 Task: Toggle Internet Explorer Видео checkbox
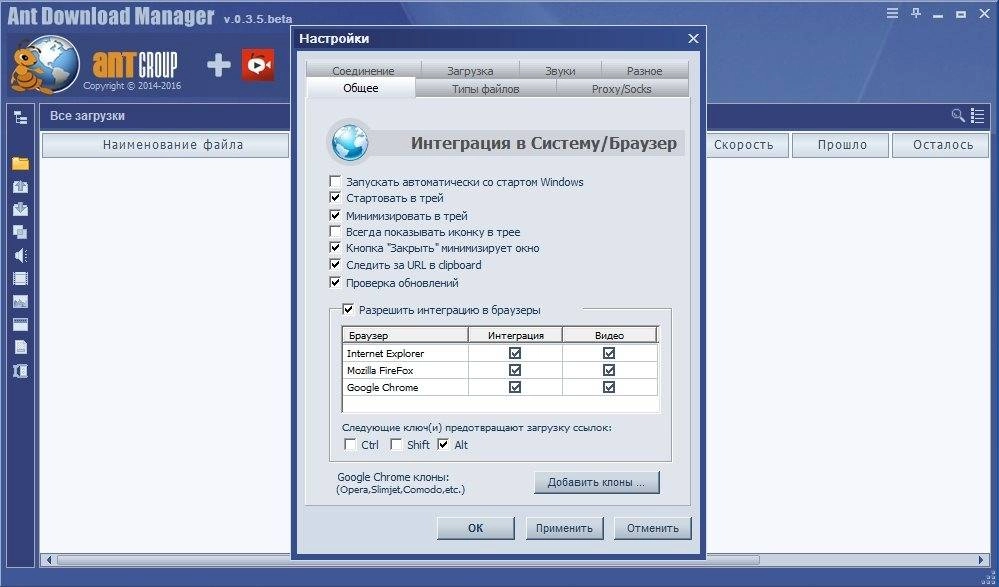pyautogui.click(x=608, y=353)
